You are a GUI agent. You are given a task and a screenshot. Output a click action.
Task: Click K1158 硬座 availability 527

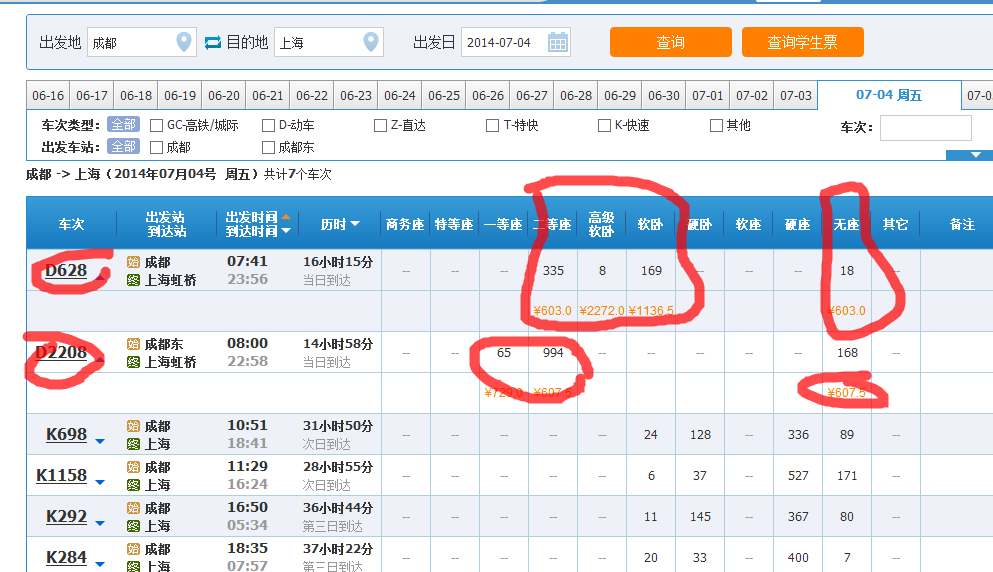coord(798,476)
